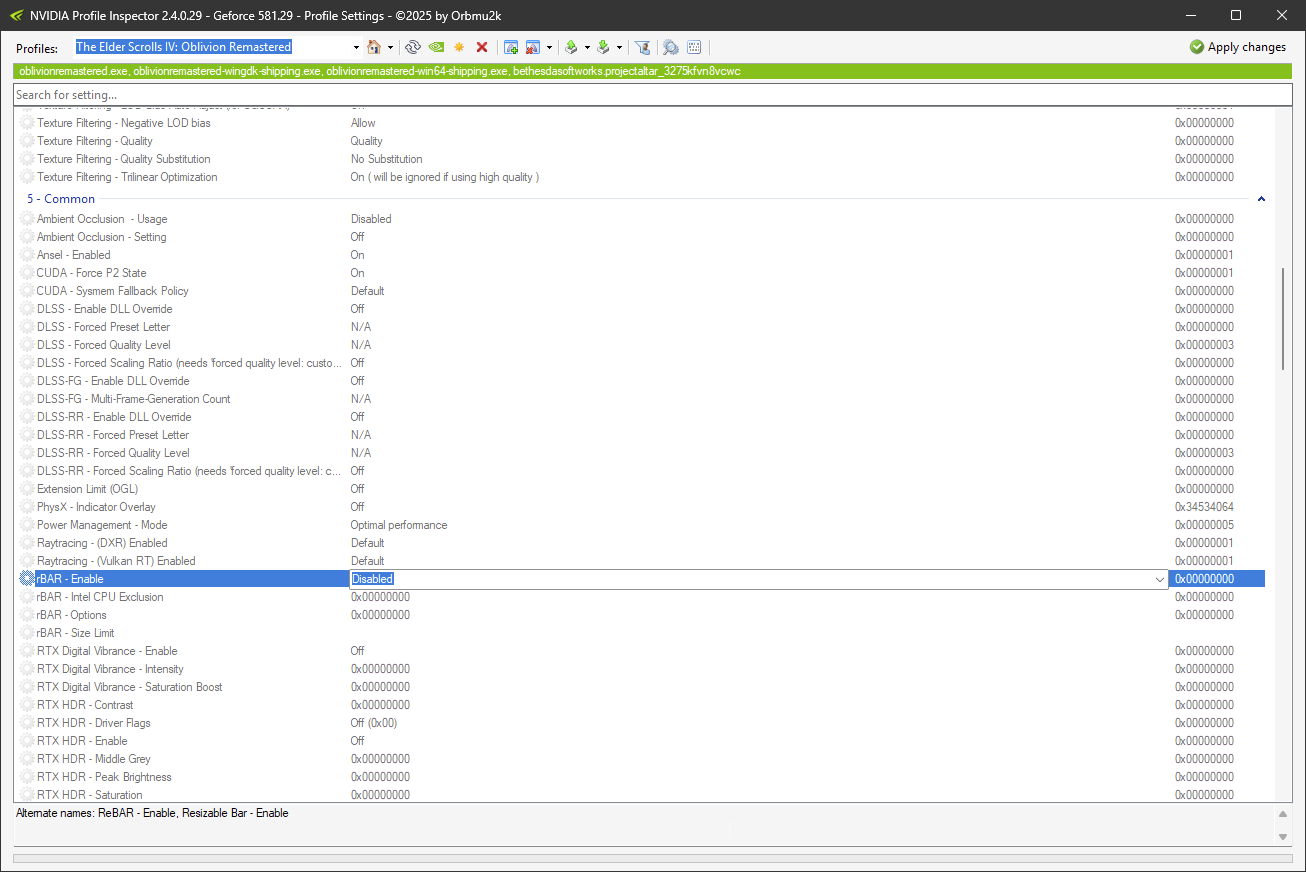Click Apply changes
The image size is (1306, 872).
coord(1238,47)
